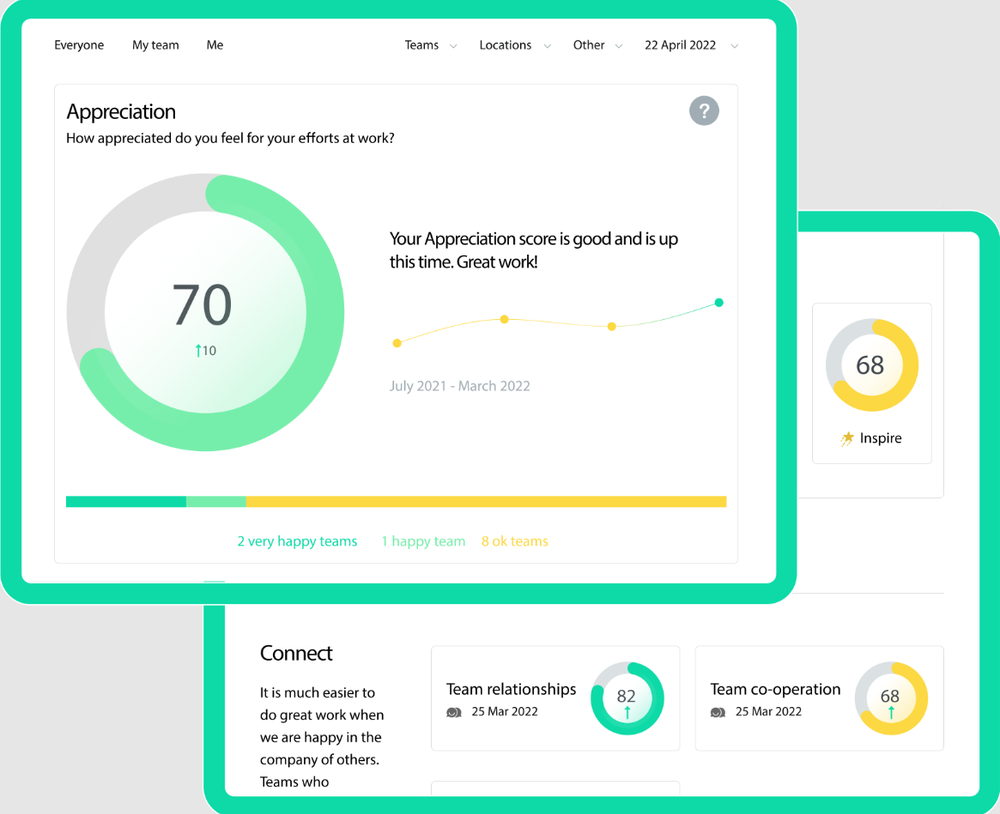Open the Team relationships card
This screenshot has height=814, width=1000.
coord(555,699)
